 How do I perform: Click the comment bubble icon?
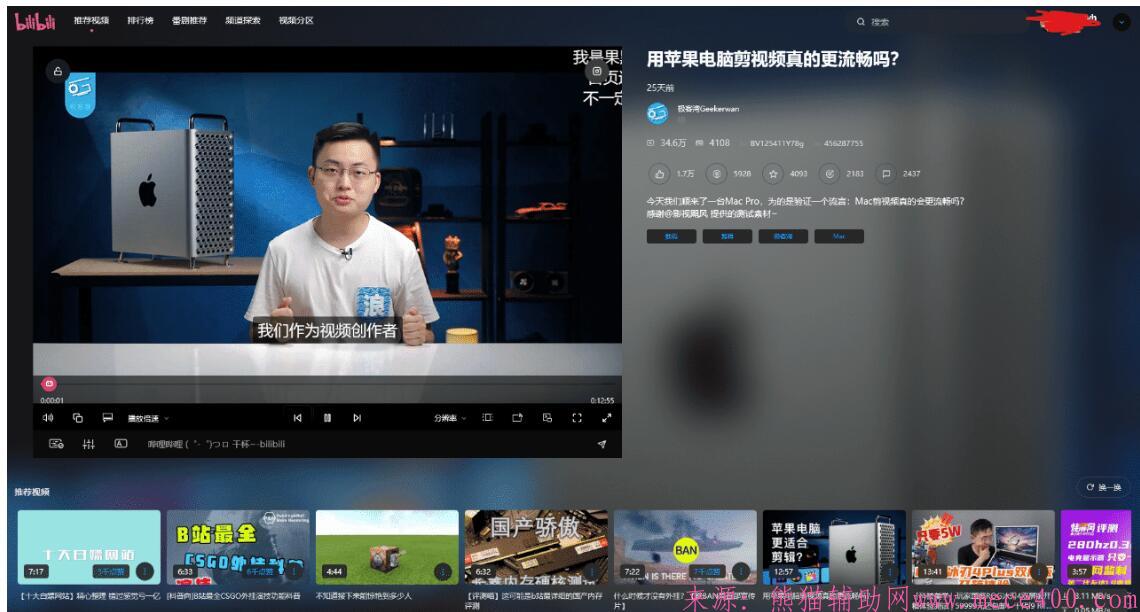[885, 174]
